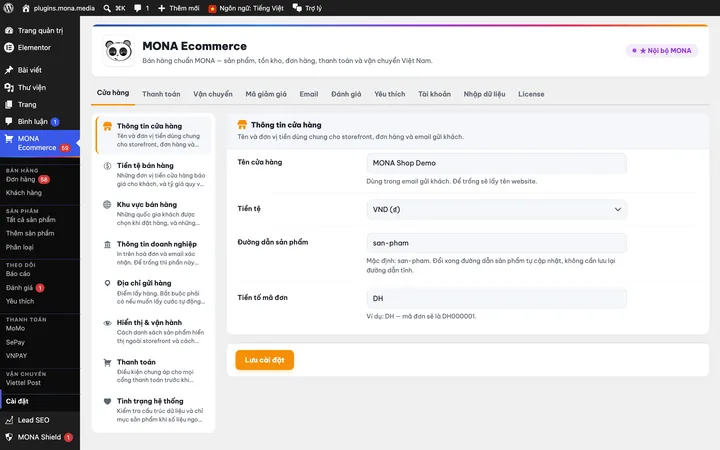Click the Elementor icon in sidebar
The width and height of the screenshot is (720, 450).
9,47
